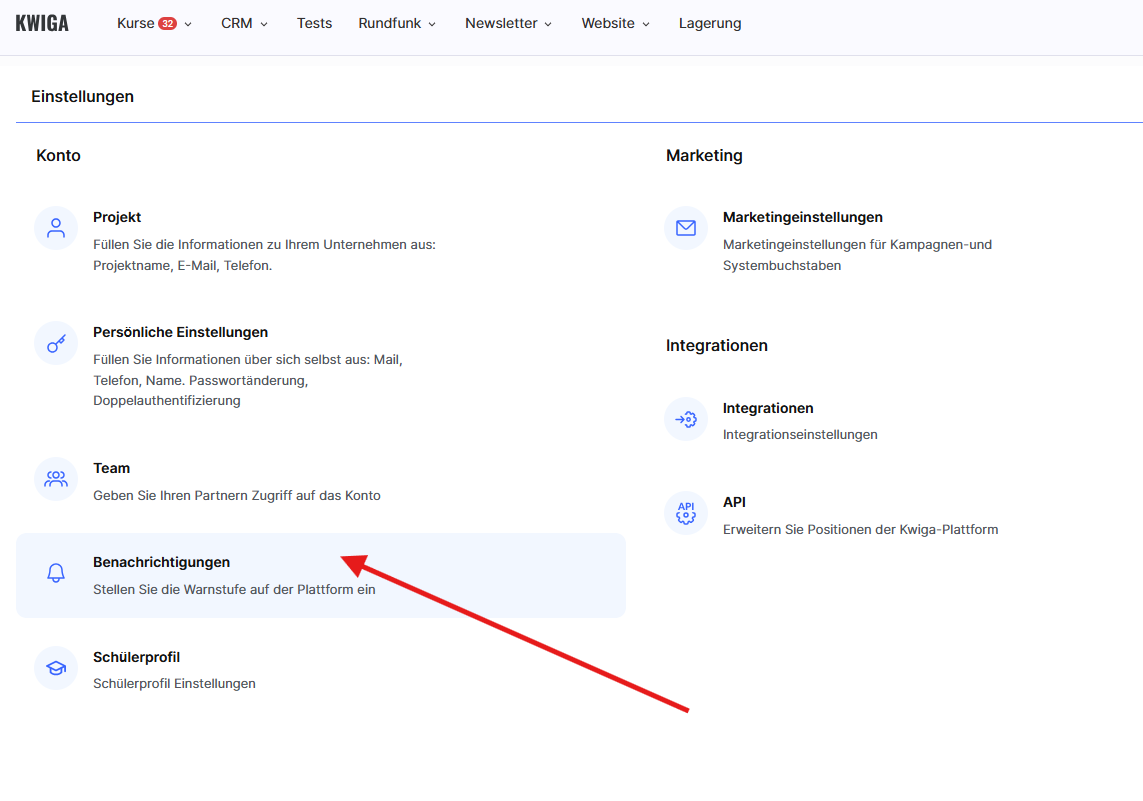Click the Team group icon
Screen dimensions: 1143x801
(x=56, y=479)
